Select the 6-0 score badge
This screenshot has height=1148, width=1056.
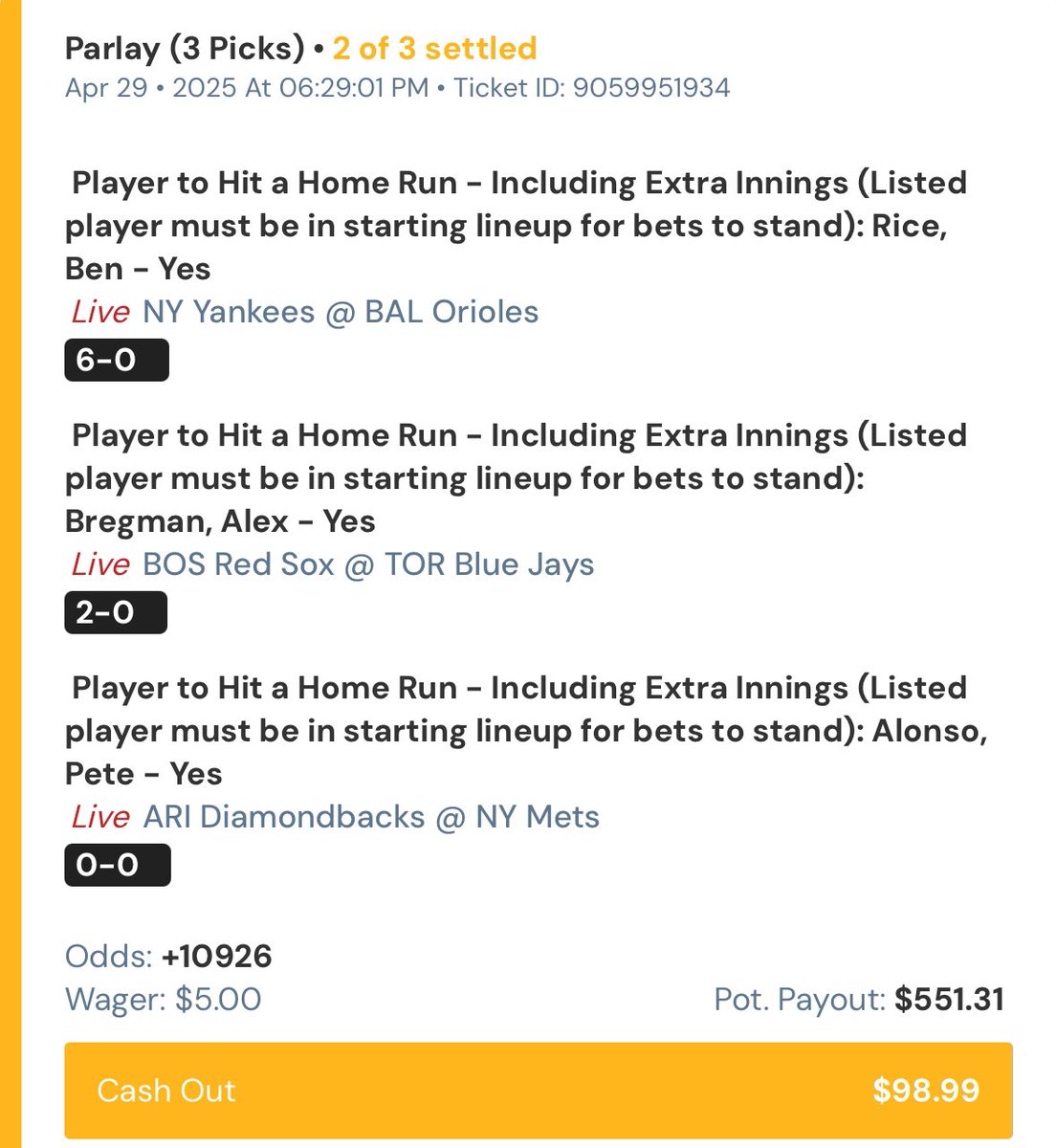[x=117, y=360]
